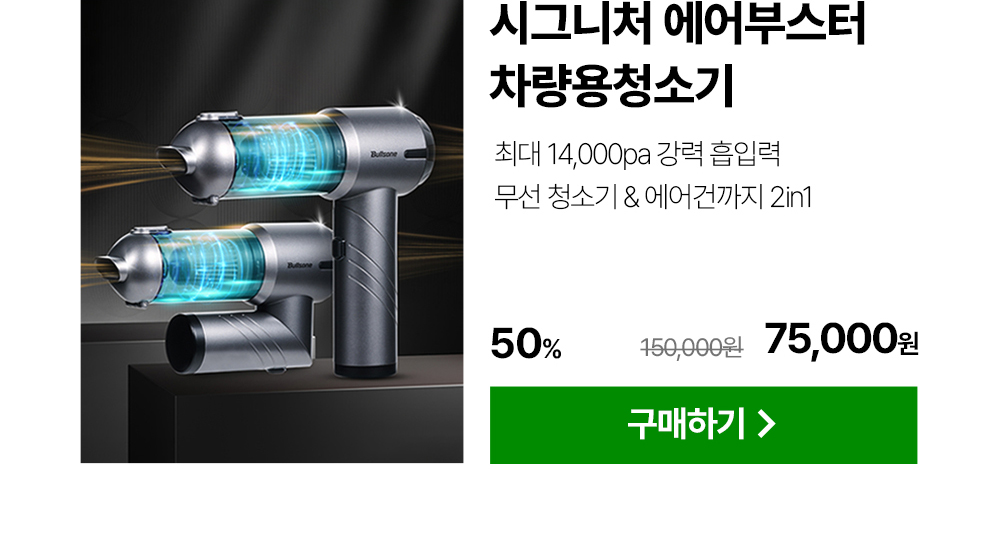Click the chevron arrow beside 구매하기

[767, 424]
